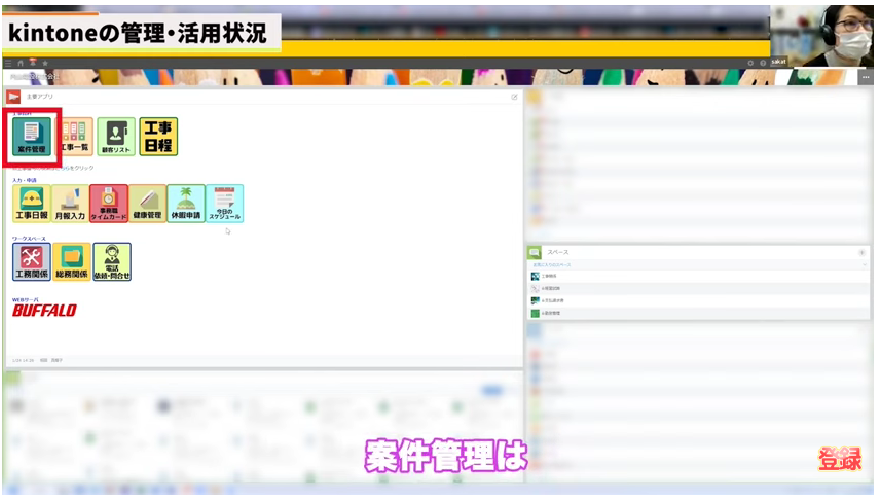This screenshot has height=495, width=874.
Task: Open the 月報入力 app tile
Action: (x=70, y=203)
